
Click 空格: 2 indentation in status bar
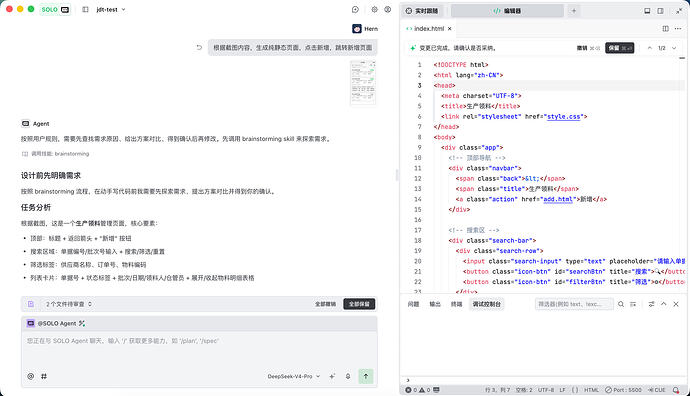pos(524,390)
